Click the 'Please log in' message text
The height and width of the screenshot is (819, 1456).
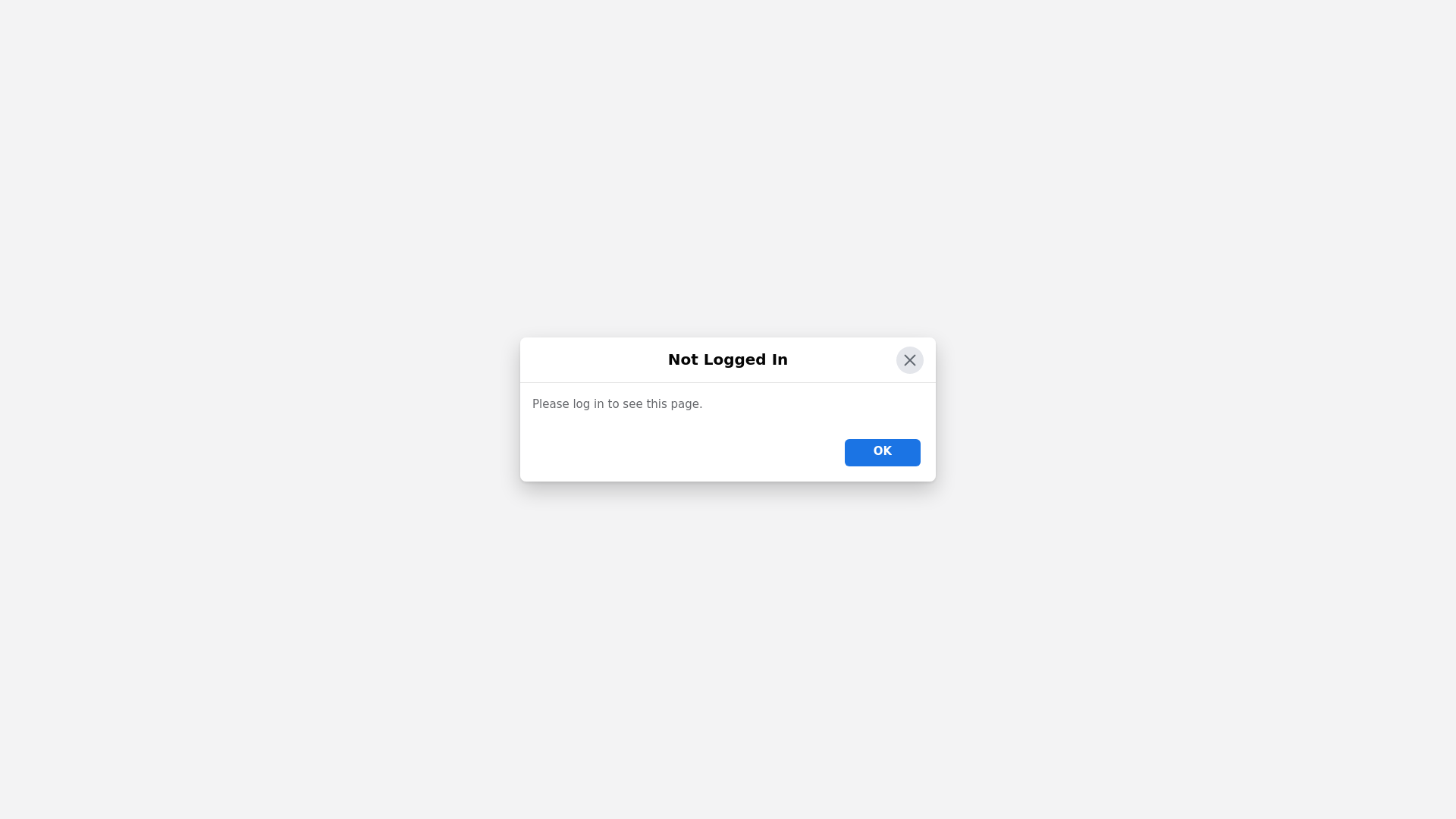tap(617, 404)
